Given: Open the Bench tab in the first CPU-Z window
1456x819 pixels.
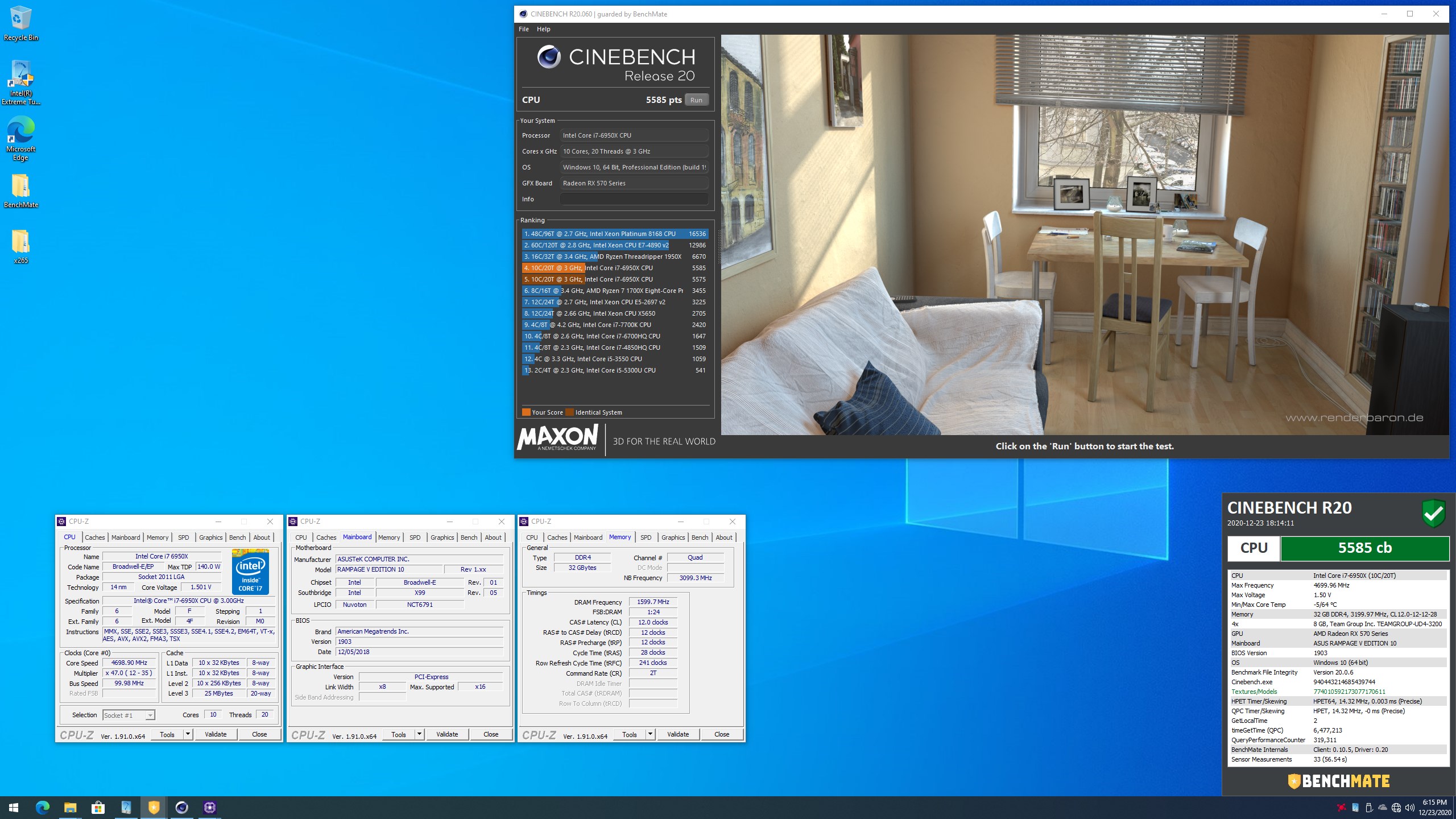Looking at the screenshot, I should click(x=238, y=537).
